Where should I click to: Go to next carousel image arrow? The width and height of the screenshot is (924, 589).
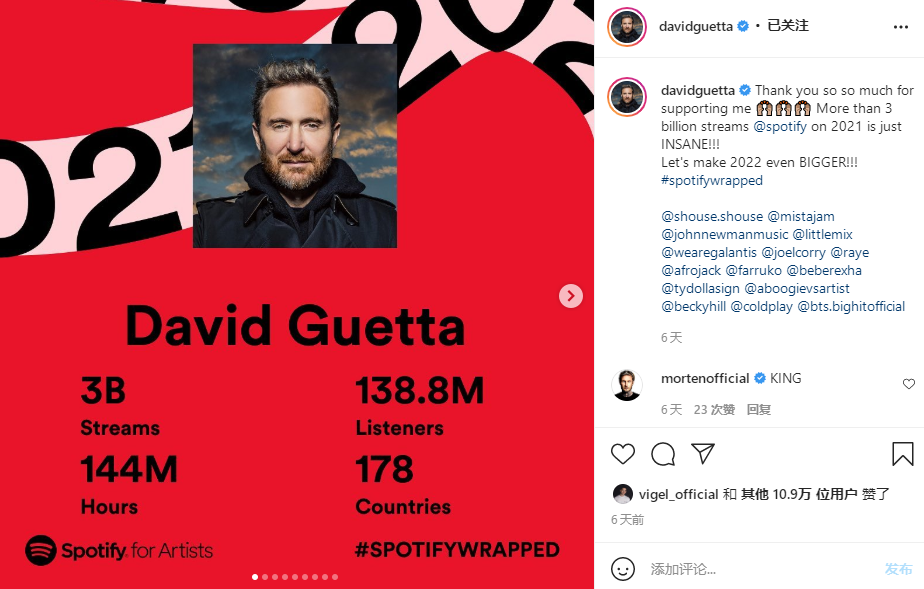[570, 296]
